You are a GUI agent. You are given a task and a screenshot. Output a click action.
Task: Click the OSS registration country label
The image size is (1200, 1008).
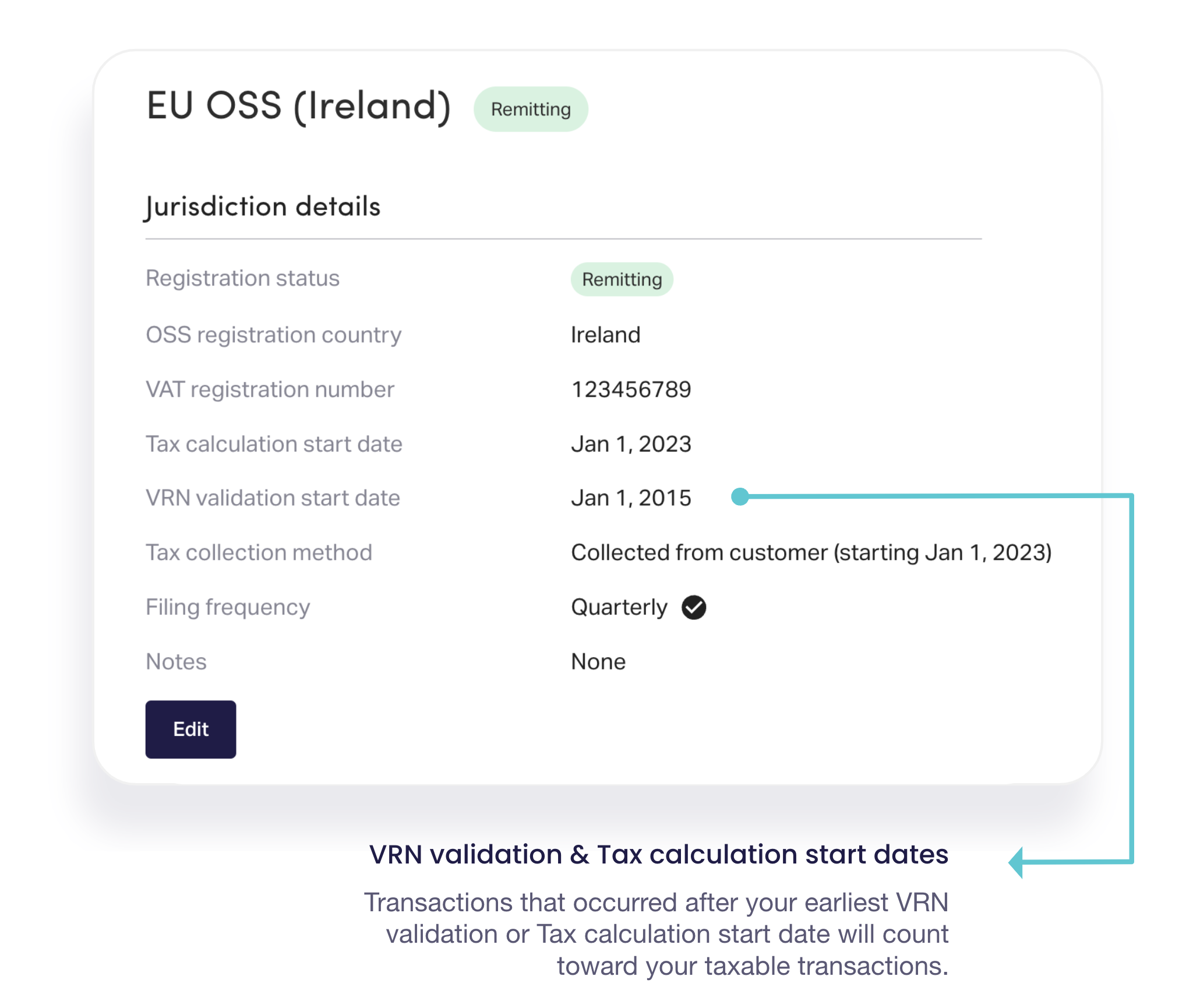click(x=273, y=335)
